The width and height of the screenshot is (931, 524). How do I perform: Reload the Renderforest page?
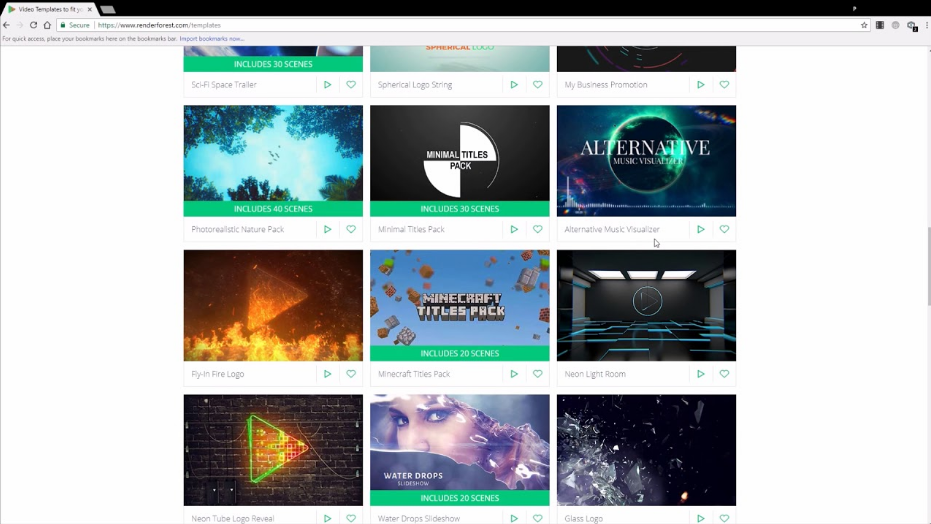pyautogui.click(x=33, y=25)
